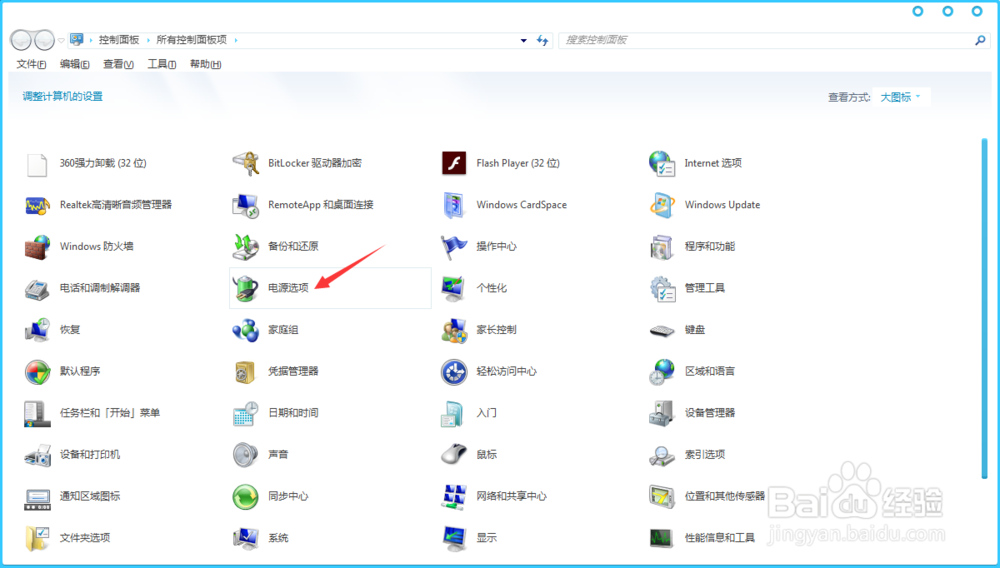
Task: Open Windows 防火墙 brick wall icon
Action: point(37,247)
